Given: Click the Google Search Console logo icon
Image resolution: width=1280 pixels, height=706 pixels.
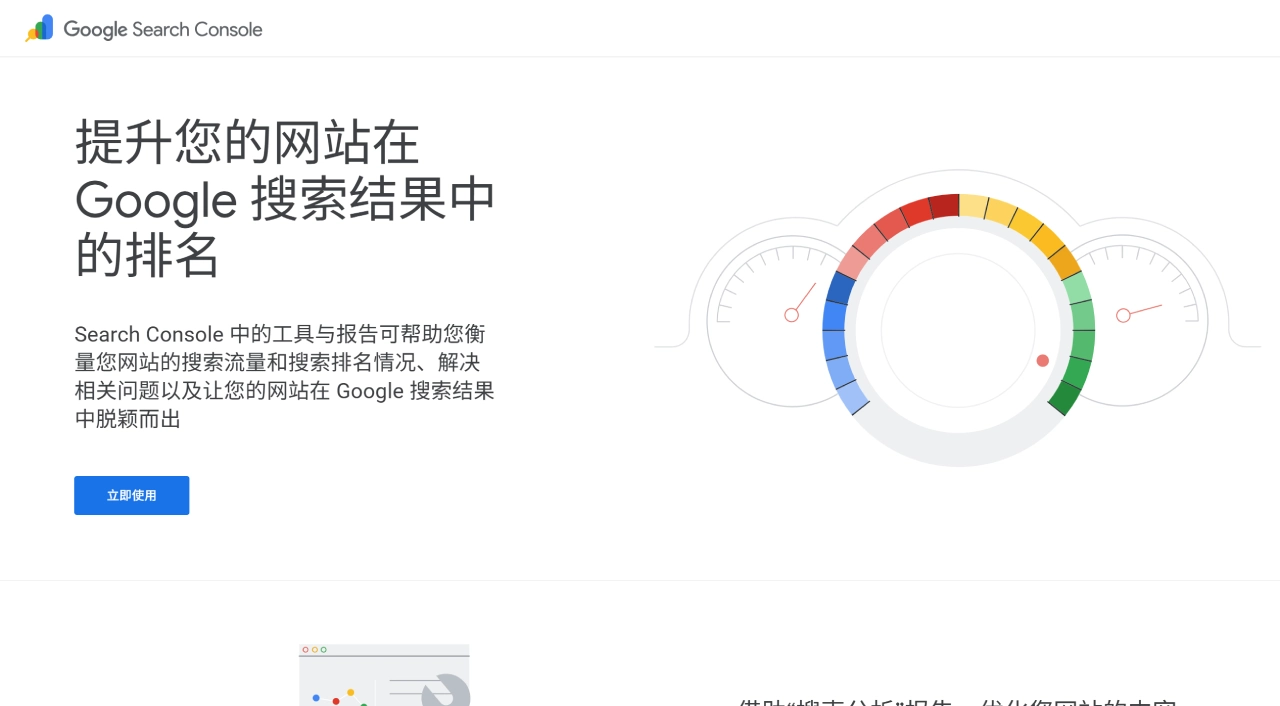Looking at the screenshot, I should 39,28.
